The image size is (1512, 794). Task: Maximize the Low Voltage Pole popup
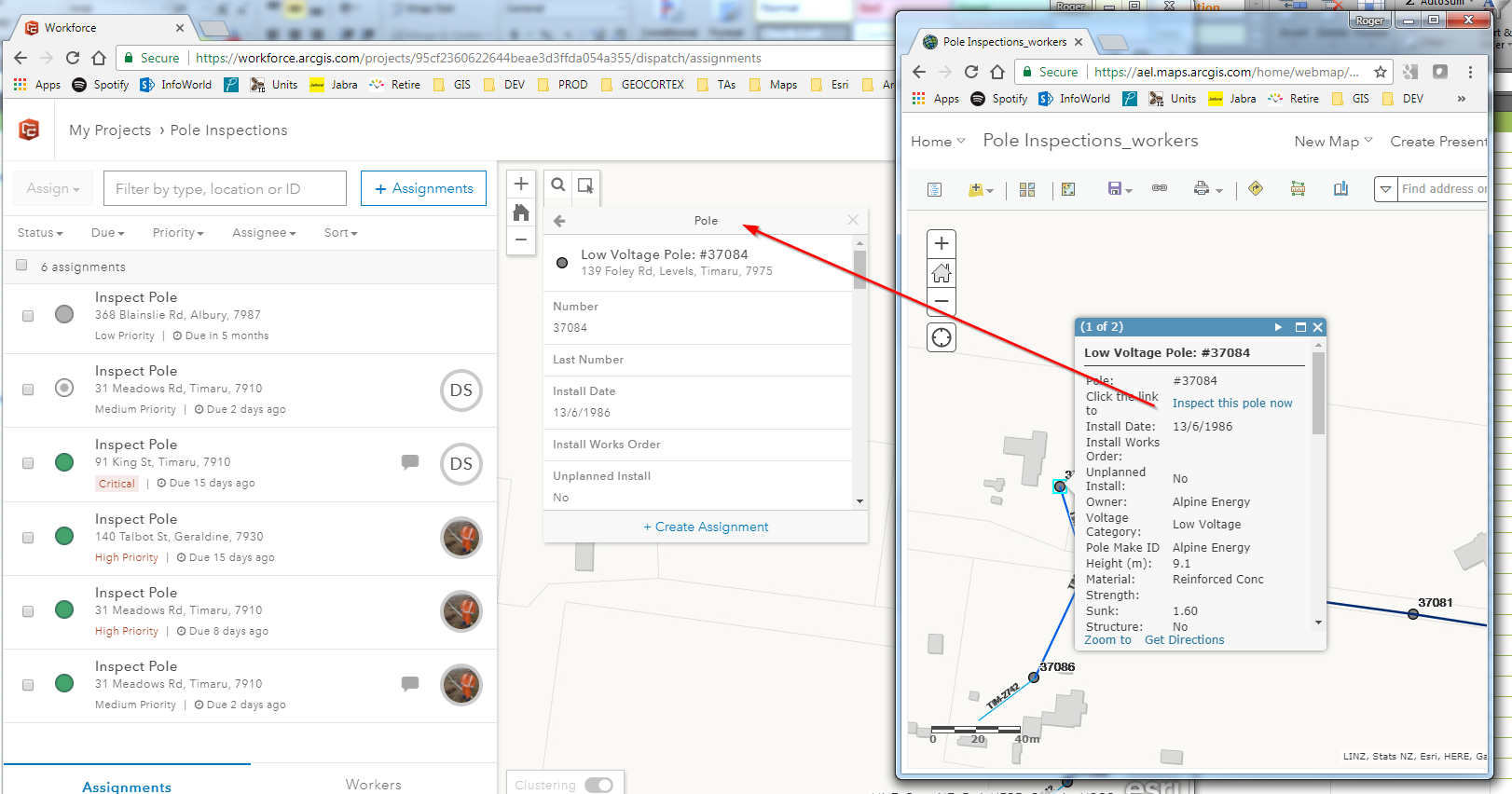pyautogui.click(x=1301, y=327)
